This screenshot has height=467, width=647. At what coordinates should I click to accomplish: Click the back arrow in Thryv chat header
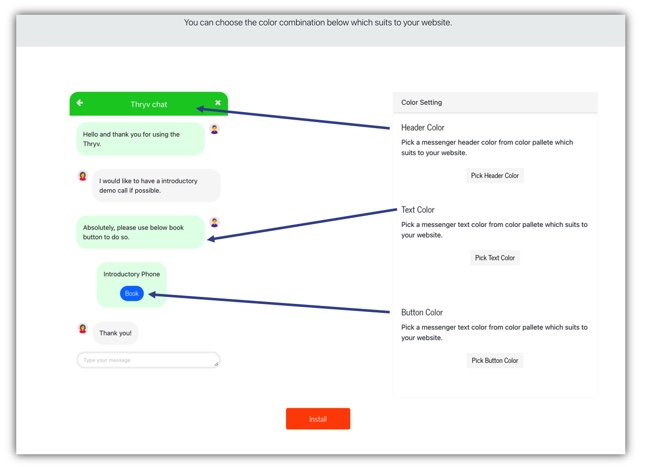[x=80, y=103]
